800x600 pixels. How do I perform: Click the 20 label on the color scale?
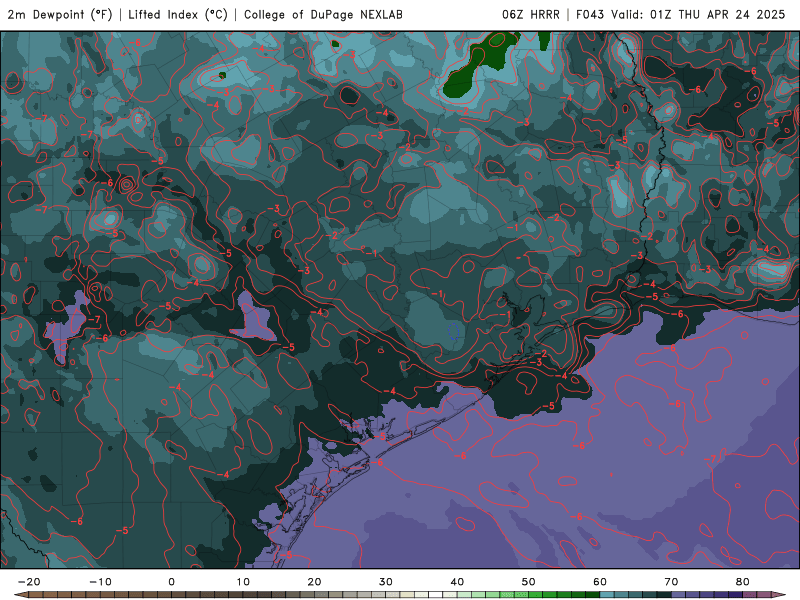click(x=314, y=582)
